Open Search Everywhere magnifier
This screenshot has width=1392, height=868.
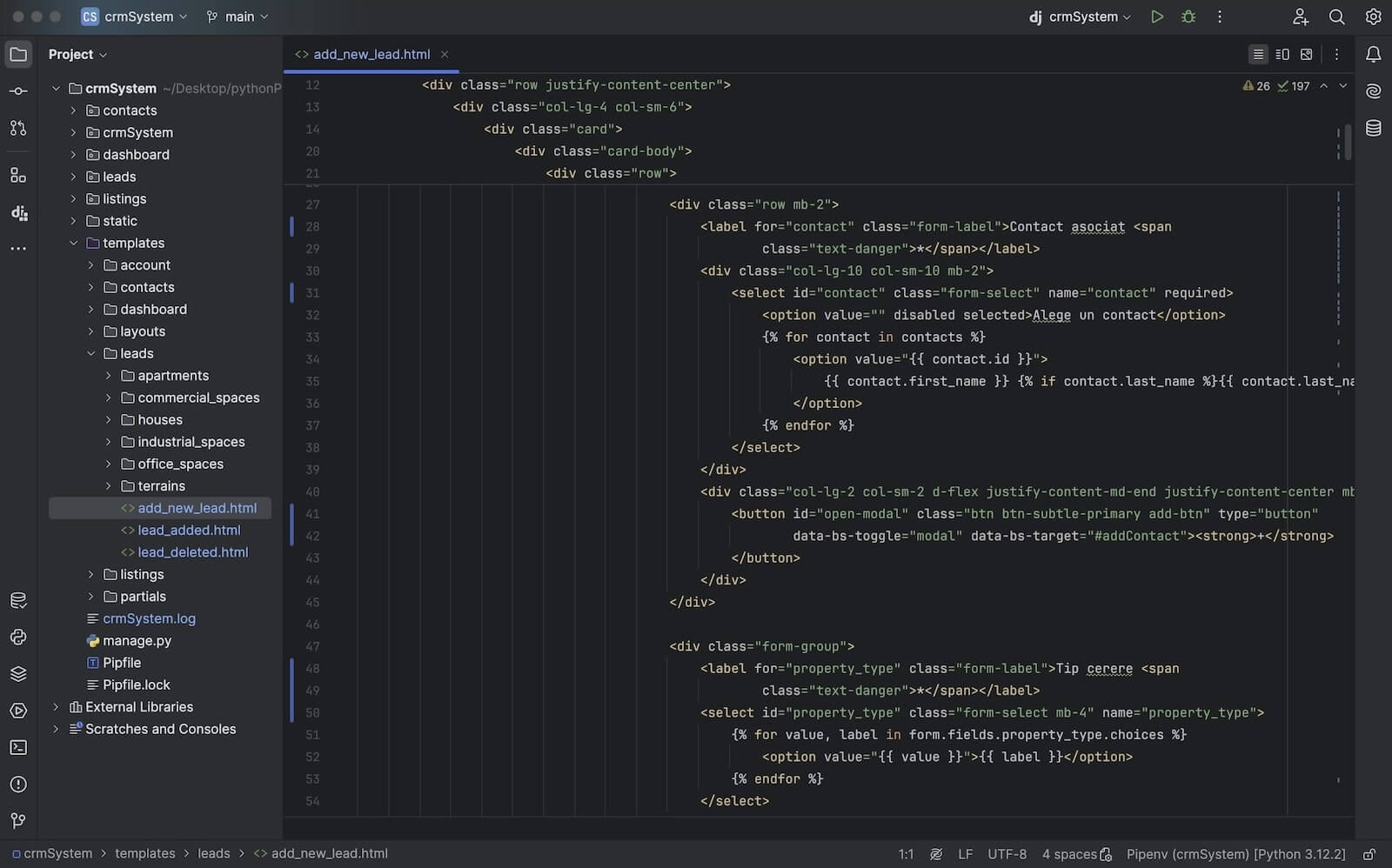tap(1337, 17)
